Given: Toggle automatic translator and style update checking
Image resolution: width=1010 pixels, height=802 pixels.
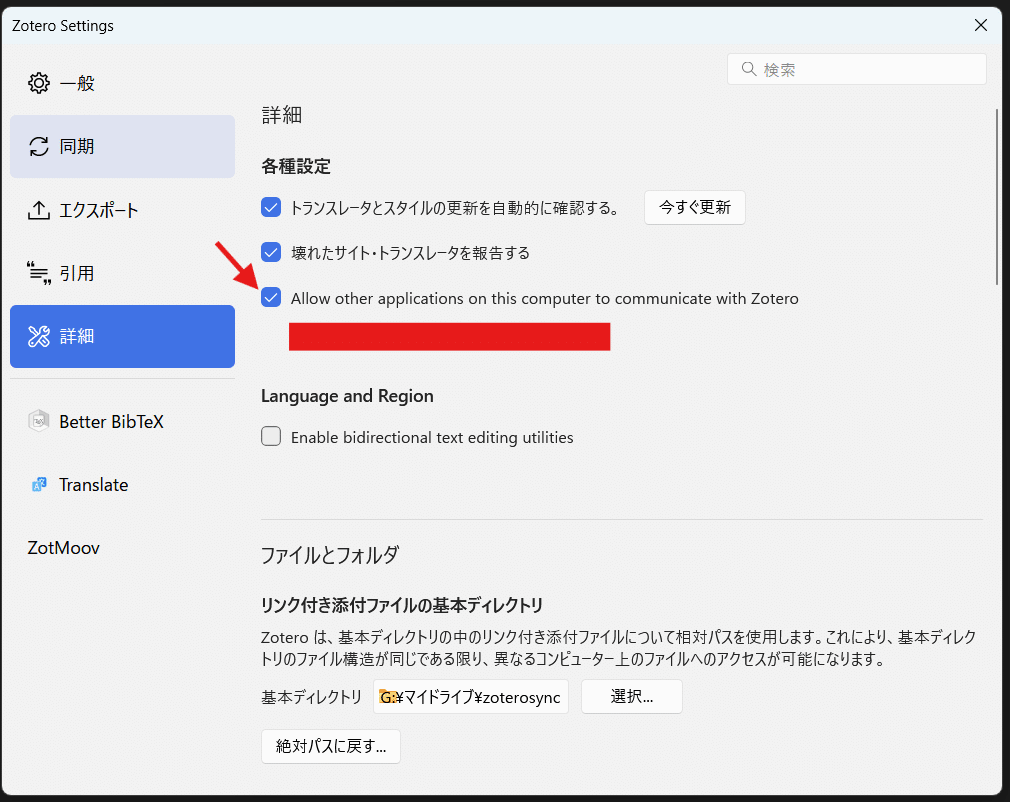Looking at the screenshot, I should [271, 207].
